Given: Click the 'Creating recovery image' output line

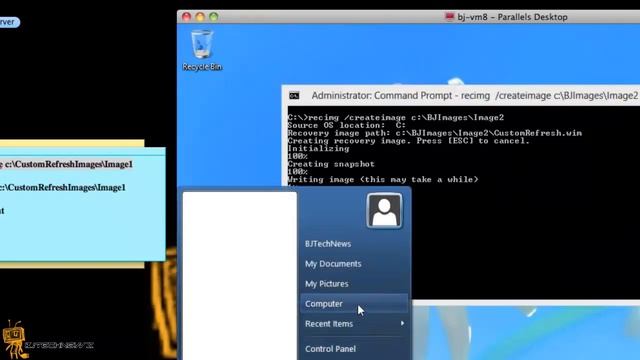Looking at the screenshot, I should point(408,141).
